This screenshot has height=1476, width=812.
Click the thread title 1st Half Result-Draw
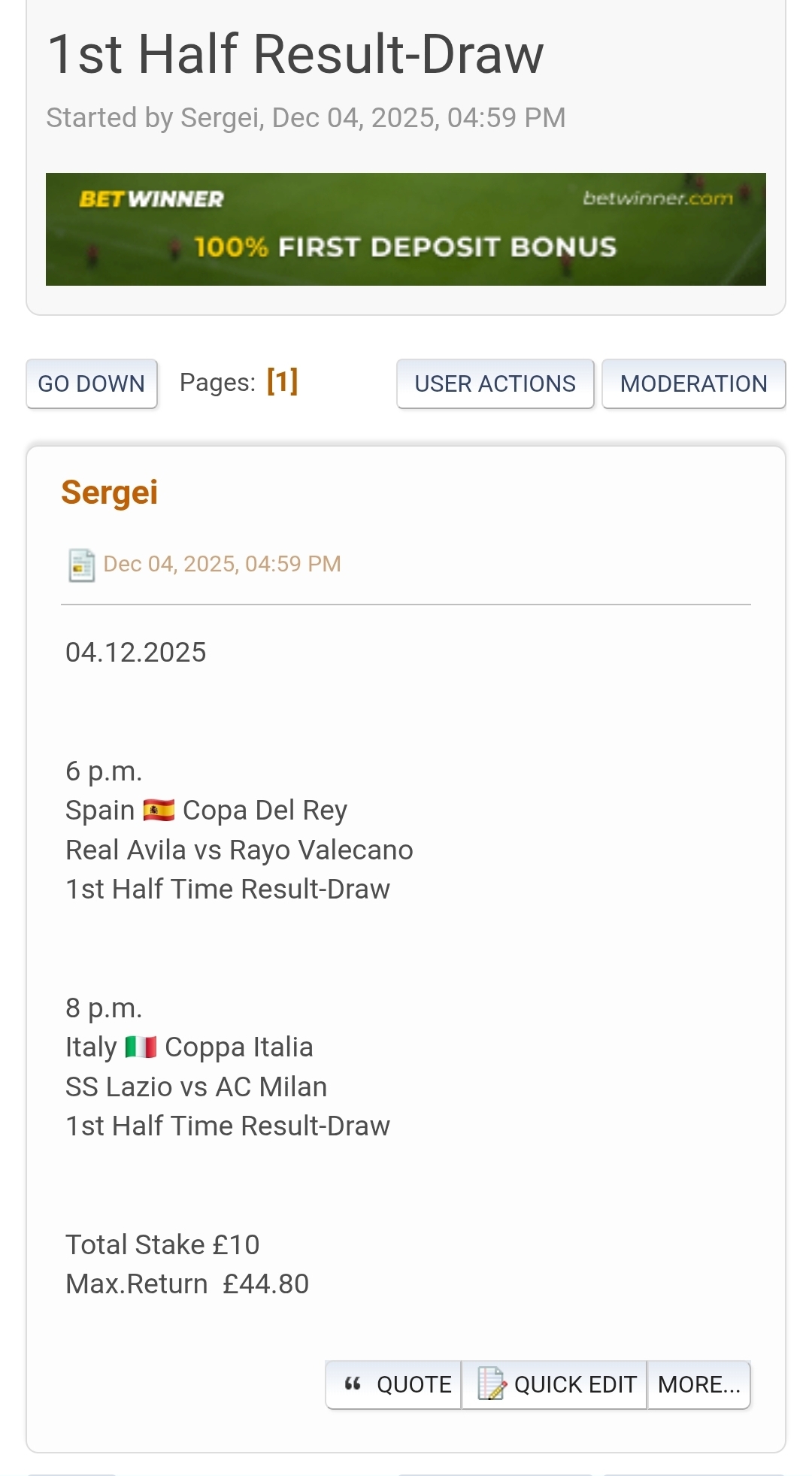point(295,54)
